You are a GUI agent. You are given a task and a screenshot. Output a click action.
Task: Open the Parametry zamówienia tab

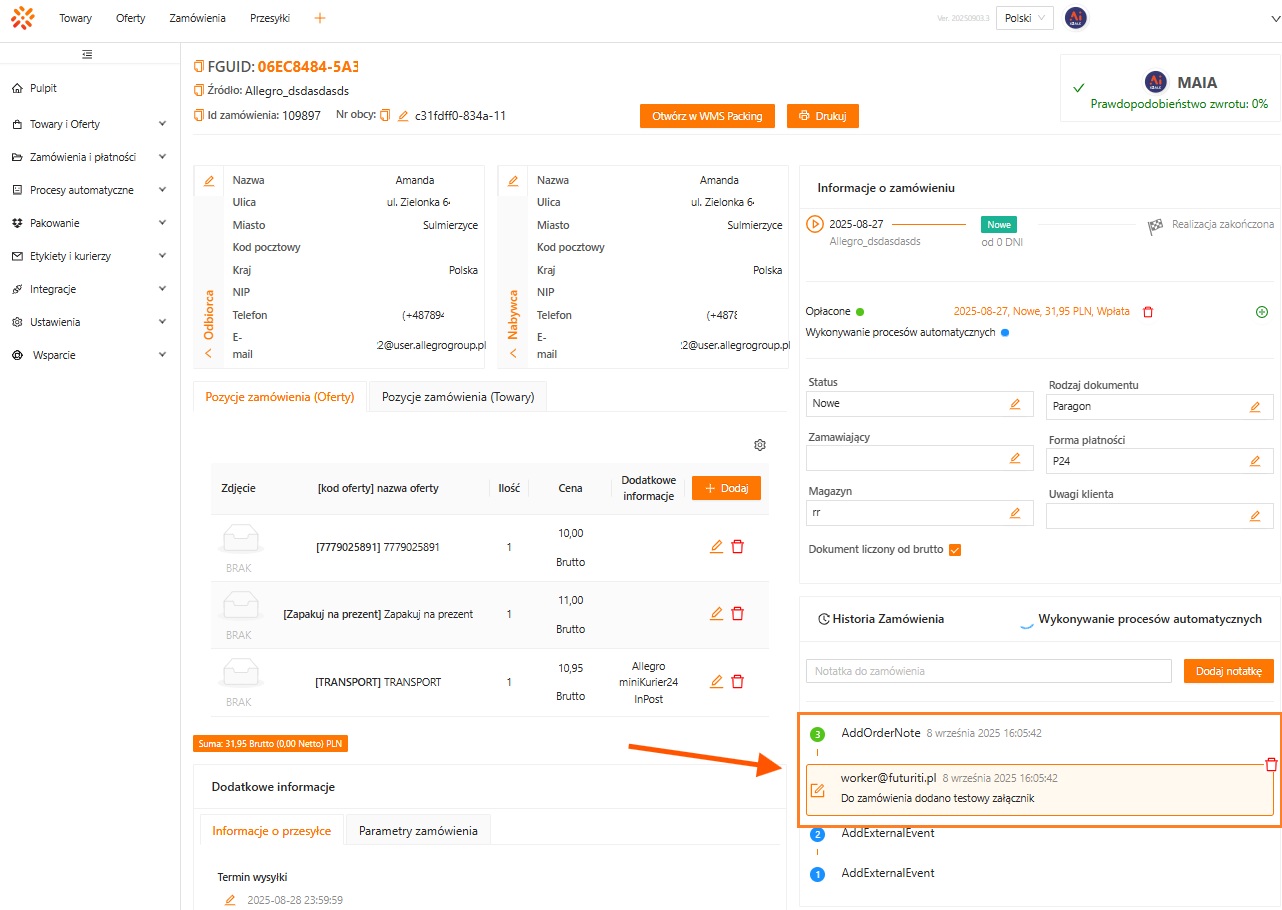point(418,831)
